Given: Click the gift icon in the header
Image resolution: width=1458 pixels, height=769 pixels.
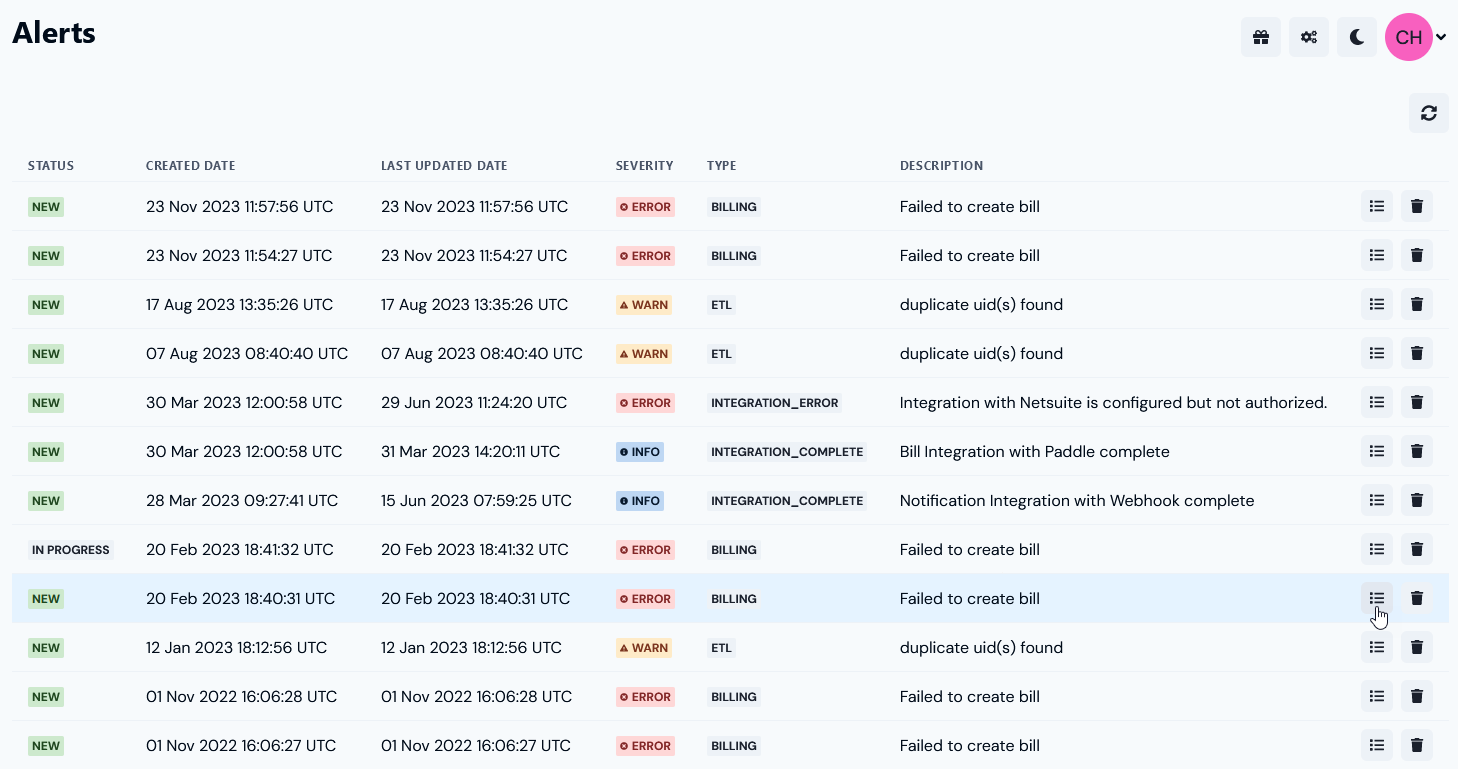Looking at the screenshot, I should pos(1260,37).
